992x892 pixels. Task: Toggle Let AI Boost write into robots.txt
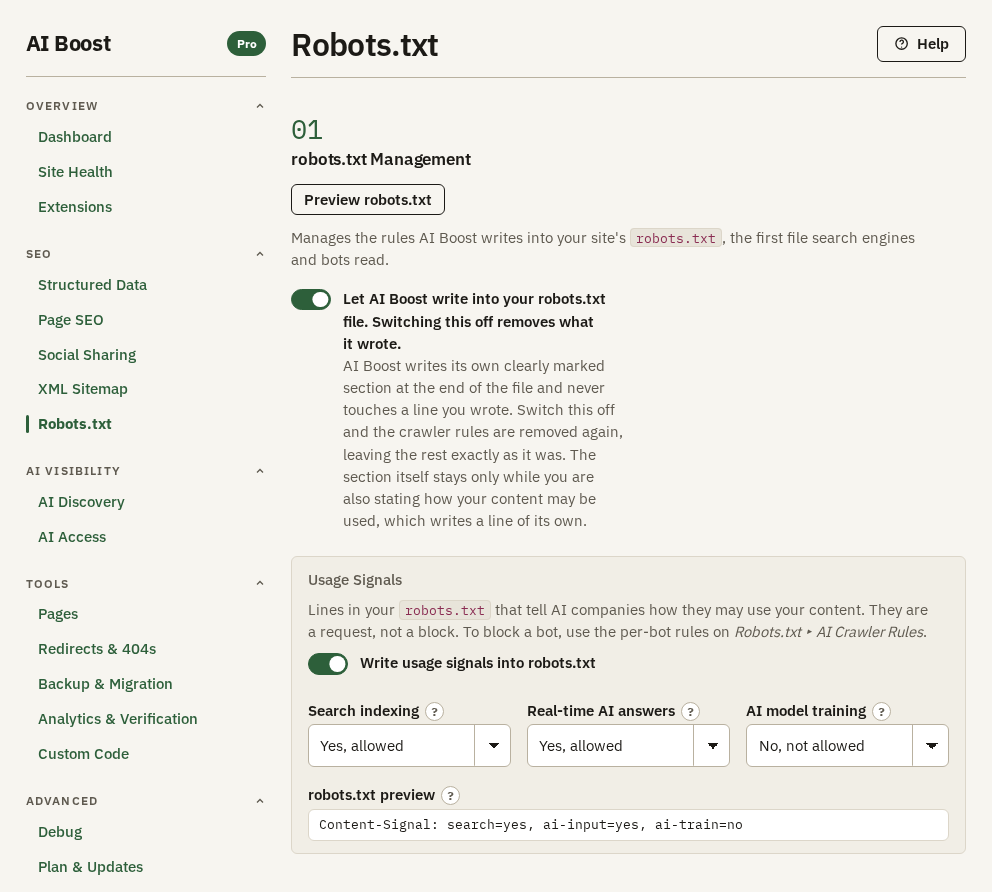pyautogui.click(x=311, y=299)
